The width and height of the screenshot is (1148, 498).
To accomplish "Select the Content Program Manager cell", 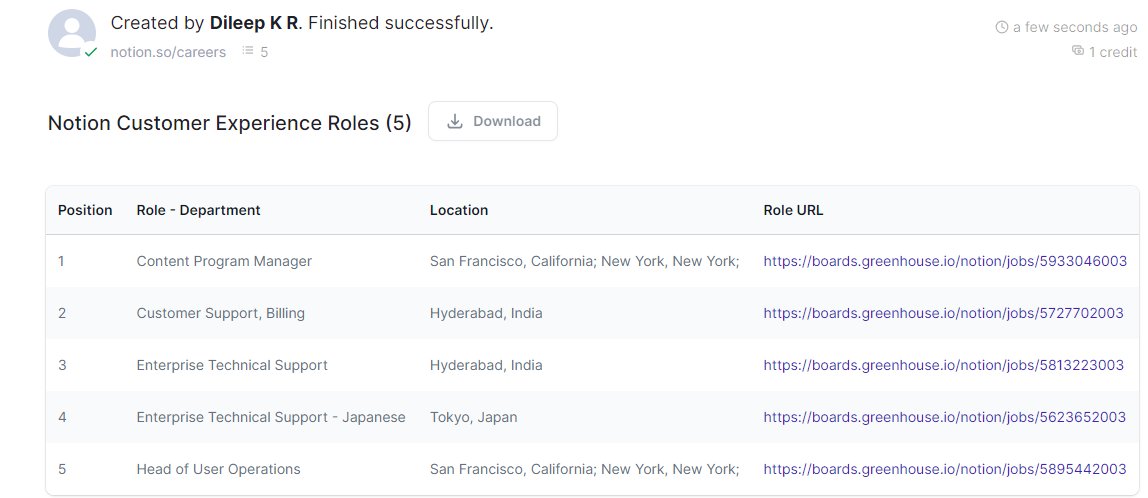I will pyautogui.click(x=224, y=261).
